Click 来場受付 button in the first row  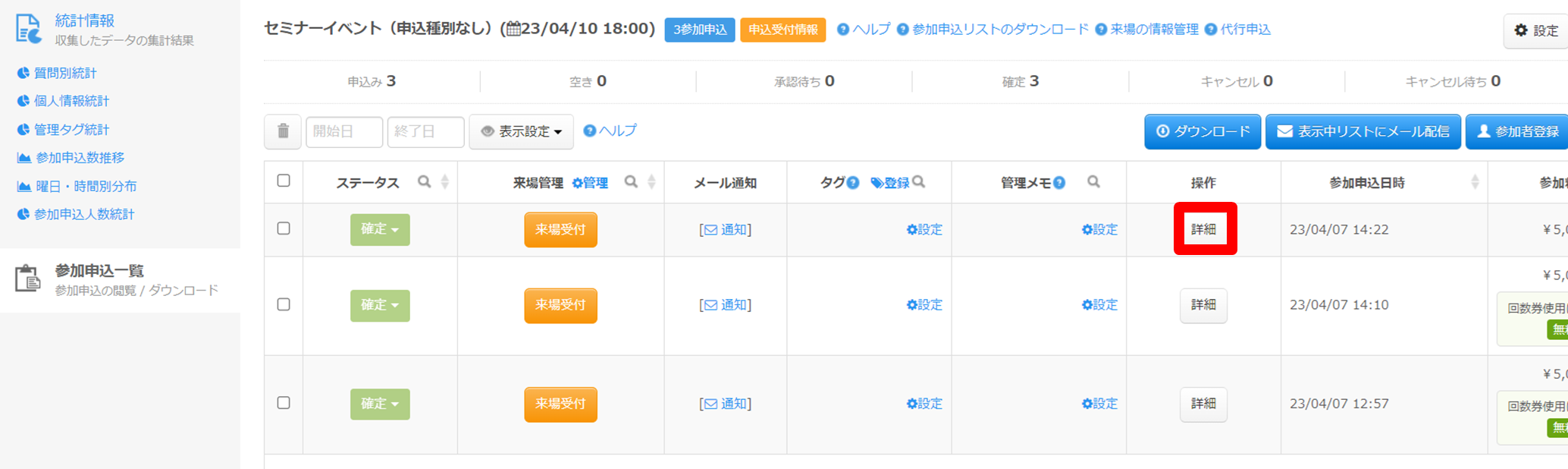click(x=560, y=229)
